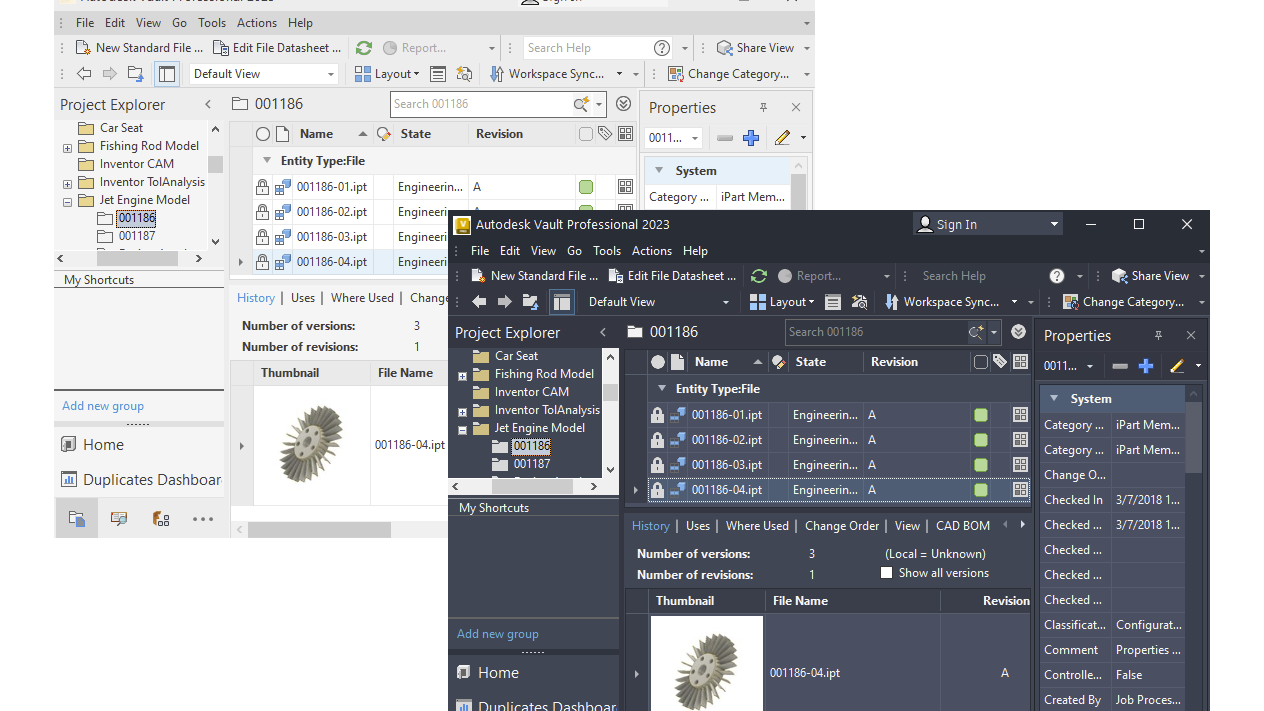
Task: Go back with dark window's left arrow
Action: point(479,302)
